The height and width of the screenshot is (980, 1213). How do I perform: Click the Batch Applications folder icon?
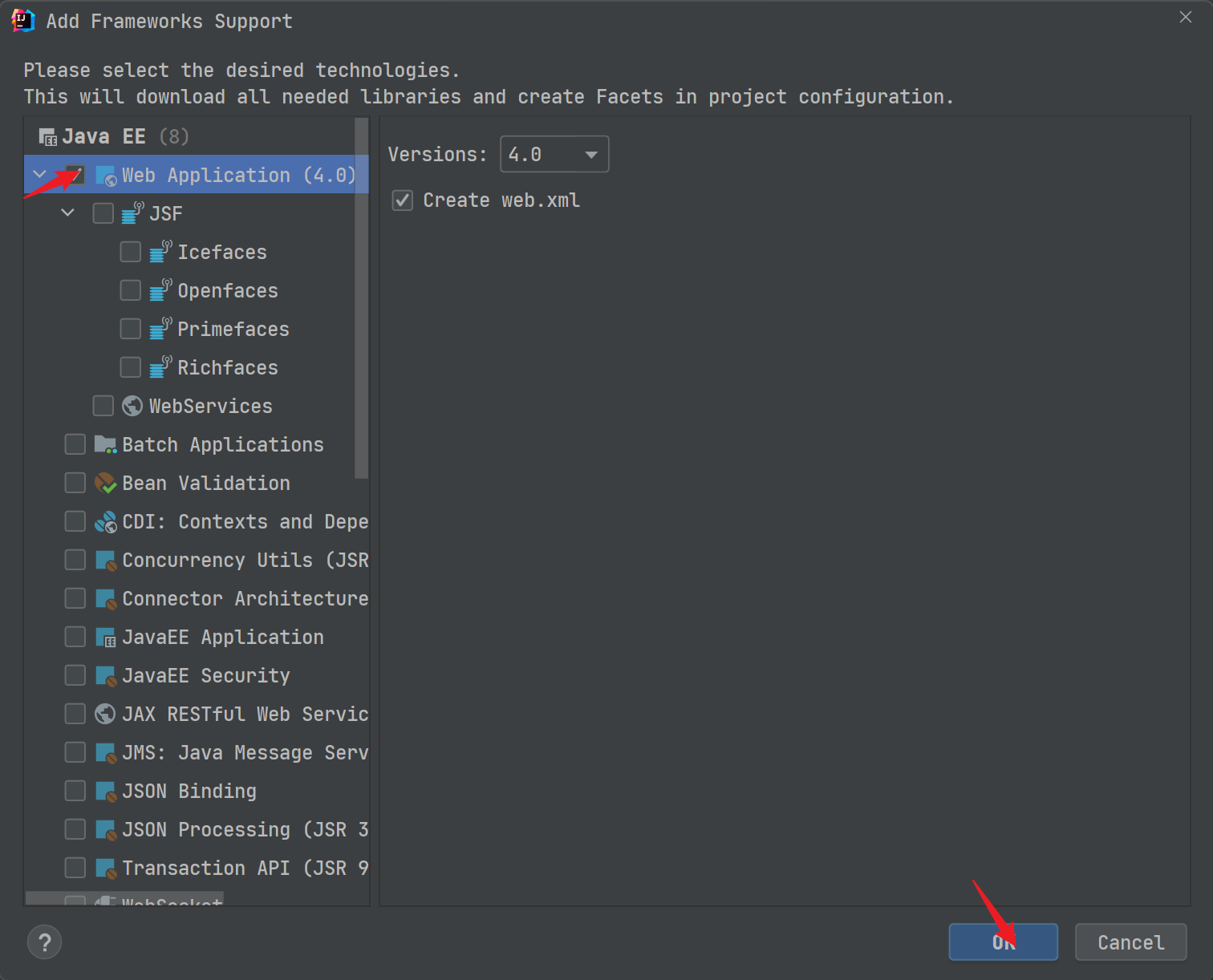pos(105,444)
